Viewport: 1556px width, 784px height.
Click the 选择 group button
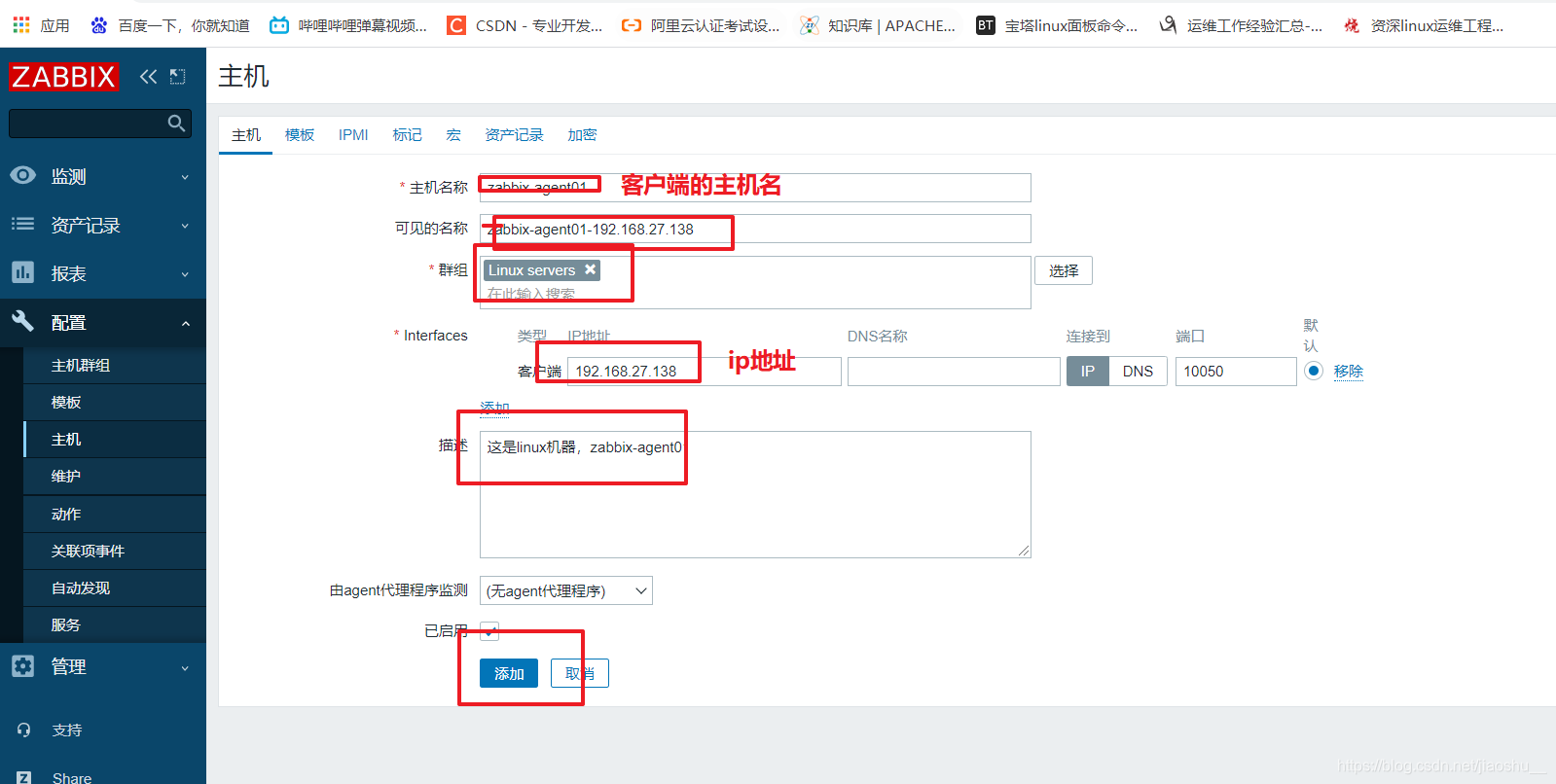[1064, 270]
